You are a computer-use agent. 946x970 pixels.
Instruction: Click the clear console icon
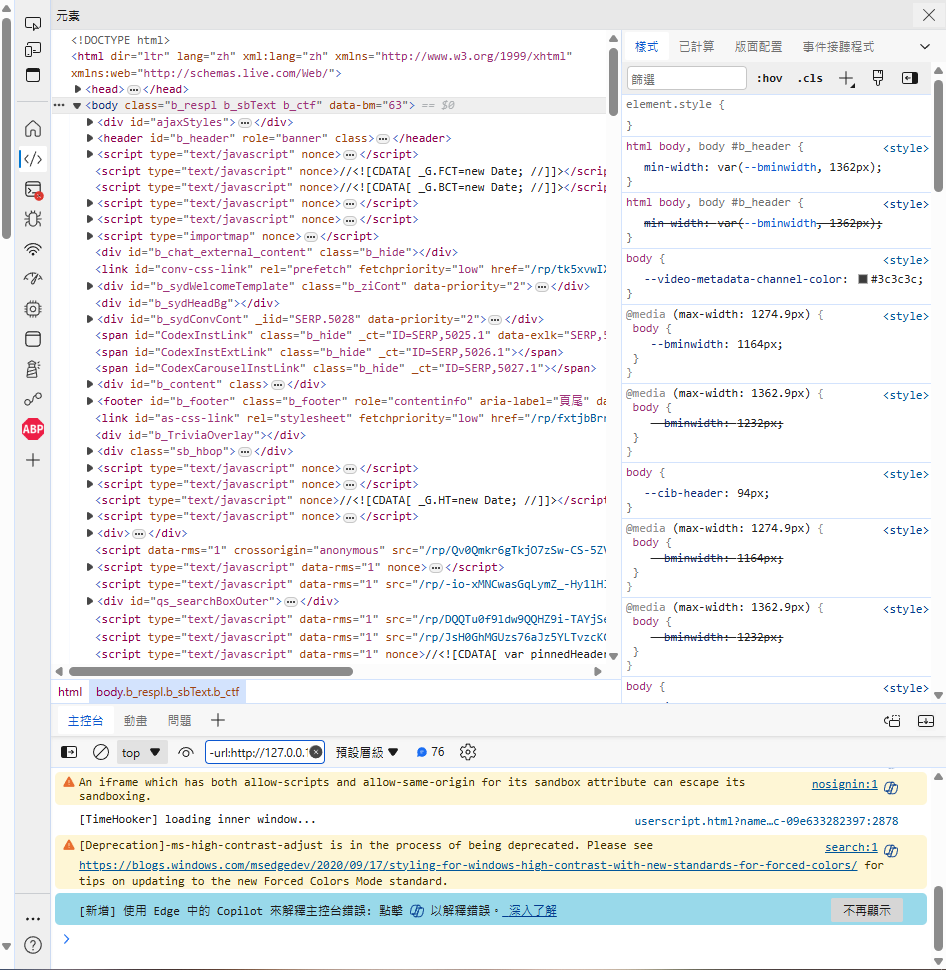(101, 752)
